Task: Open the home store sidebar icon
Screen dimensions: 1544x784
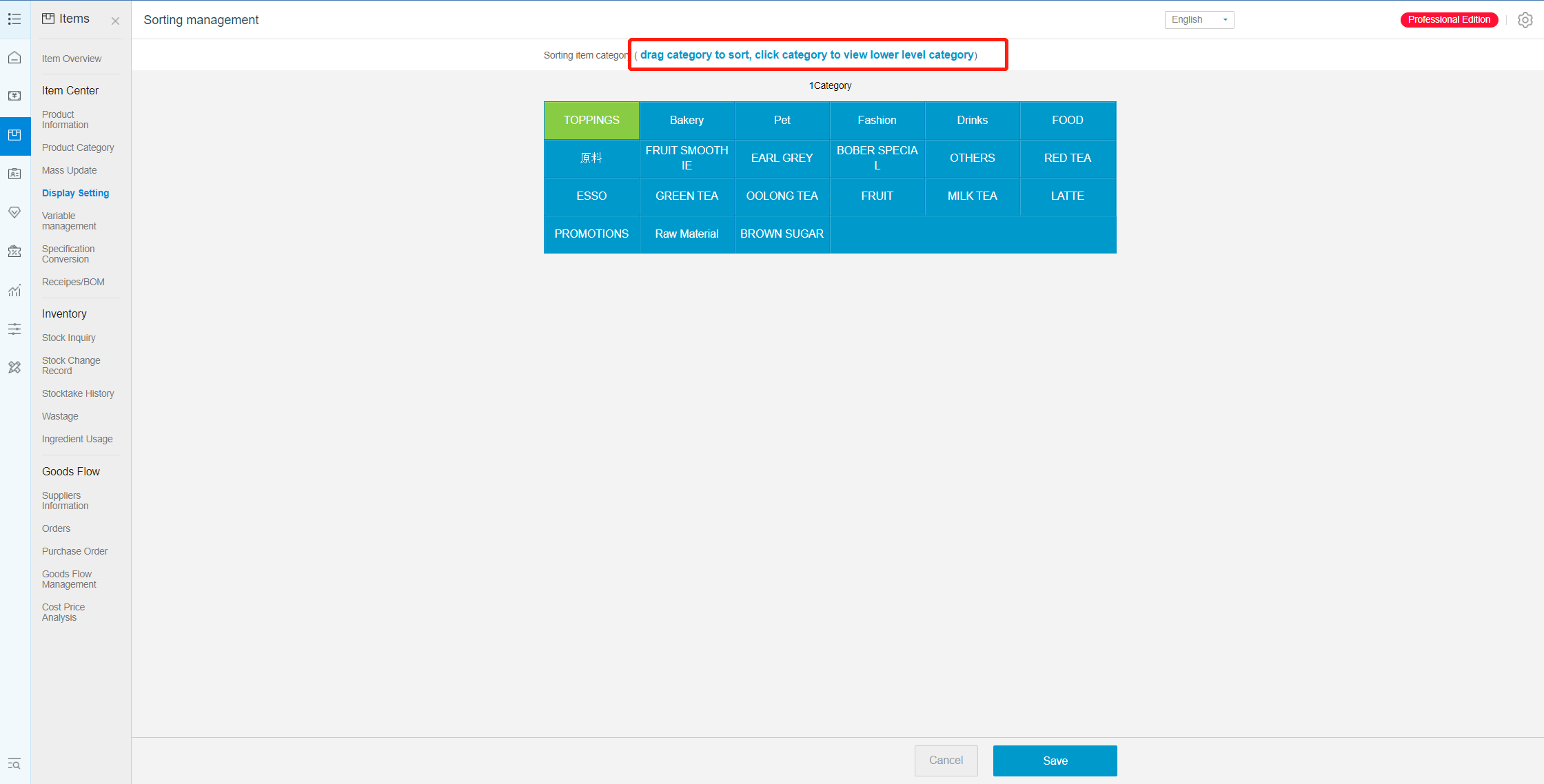Action: click(x=14, y=58)
